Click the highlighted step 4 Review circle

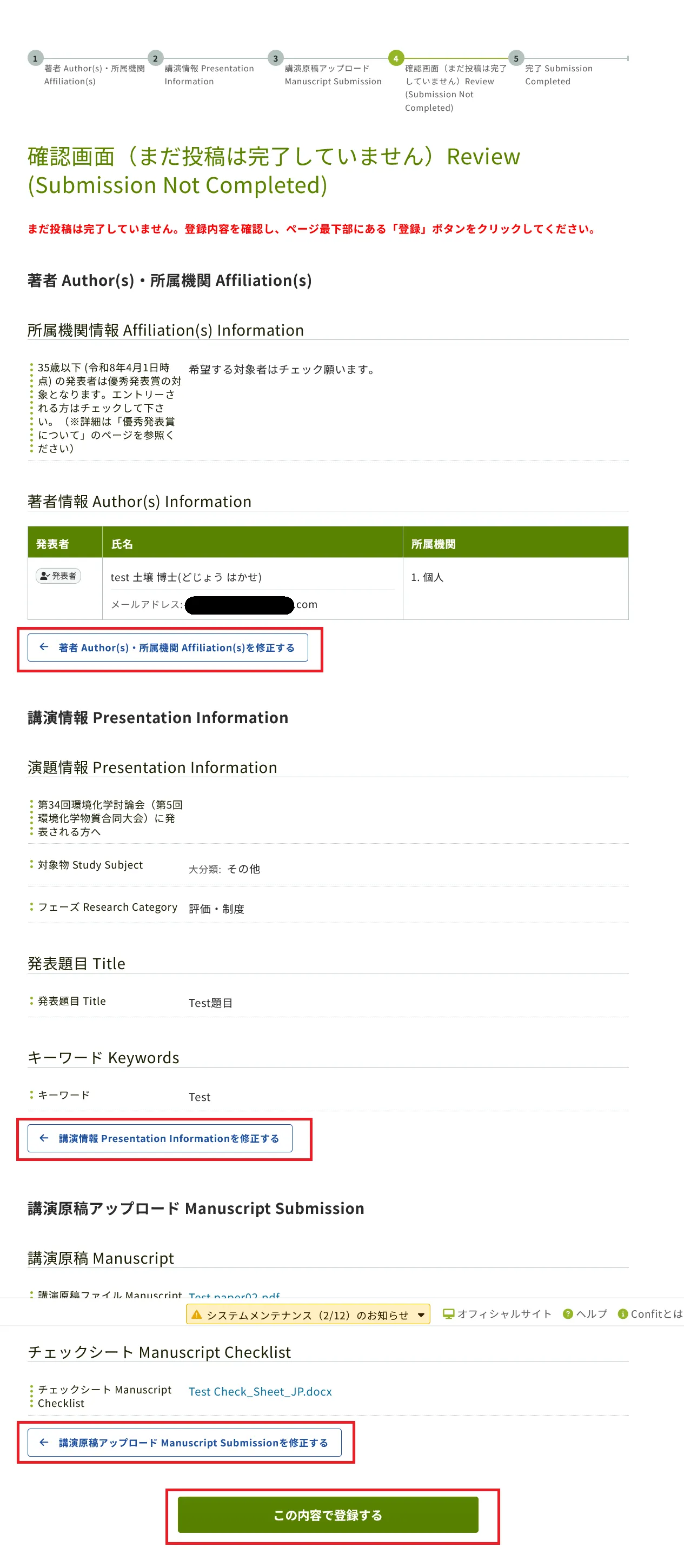pyautogui.click(x=396, y=58)
